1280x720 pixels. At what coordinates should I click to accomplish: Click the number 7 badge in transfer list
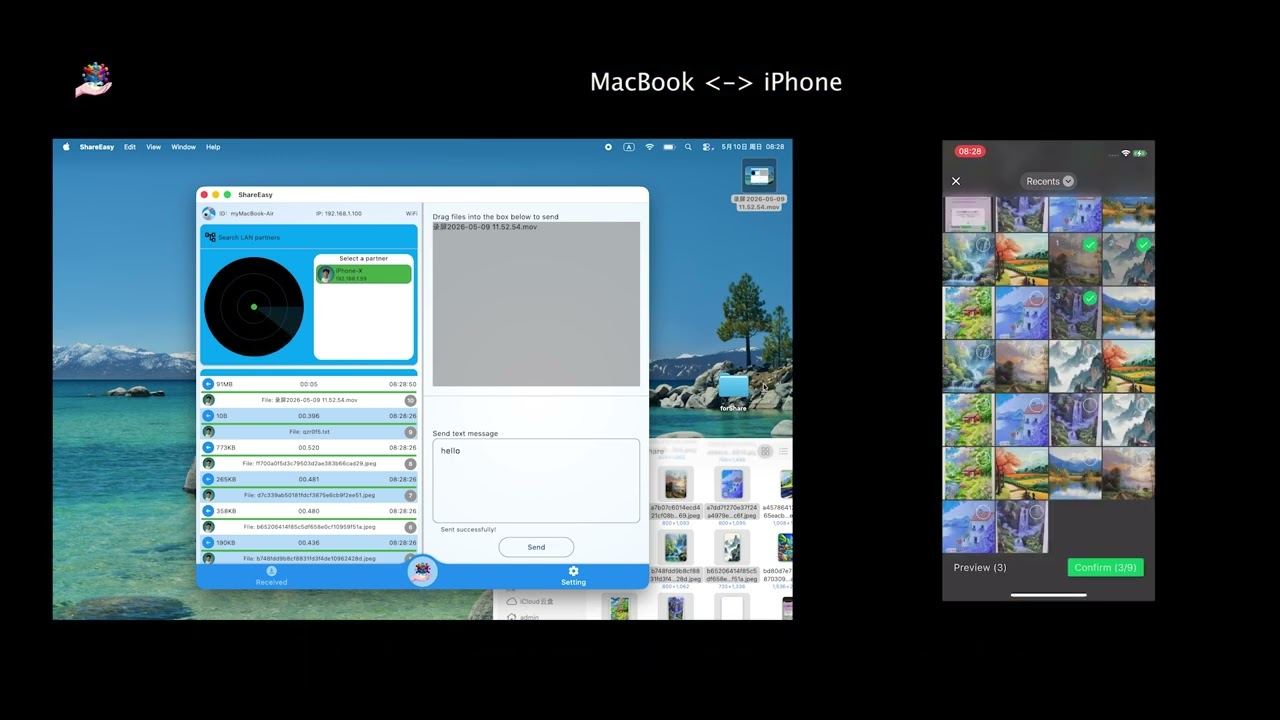tap(410, 495)
